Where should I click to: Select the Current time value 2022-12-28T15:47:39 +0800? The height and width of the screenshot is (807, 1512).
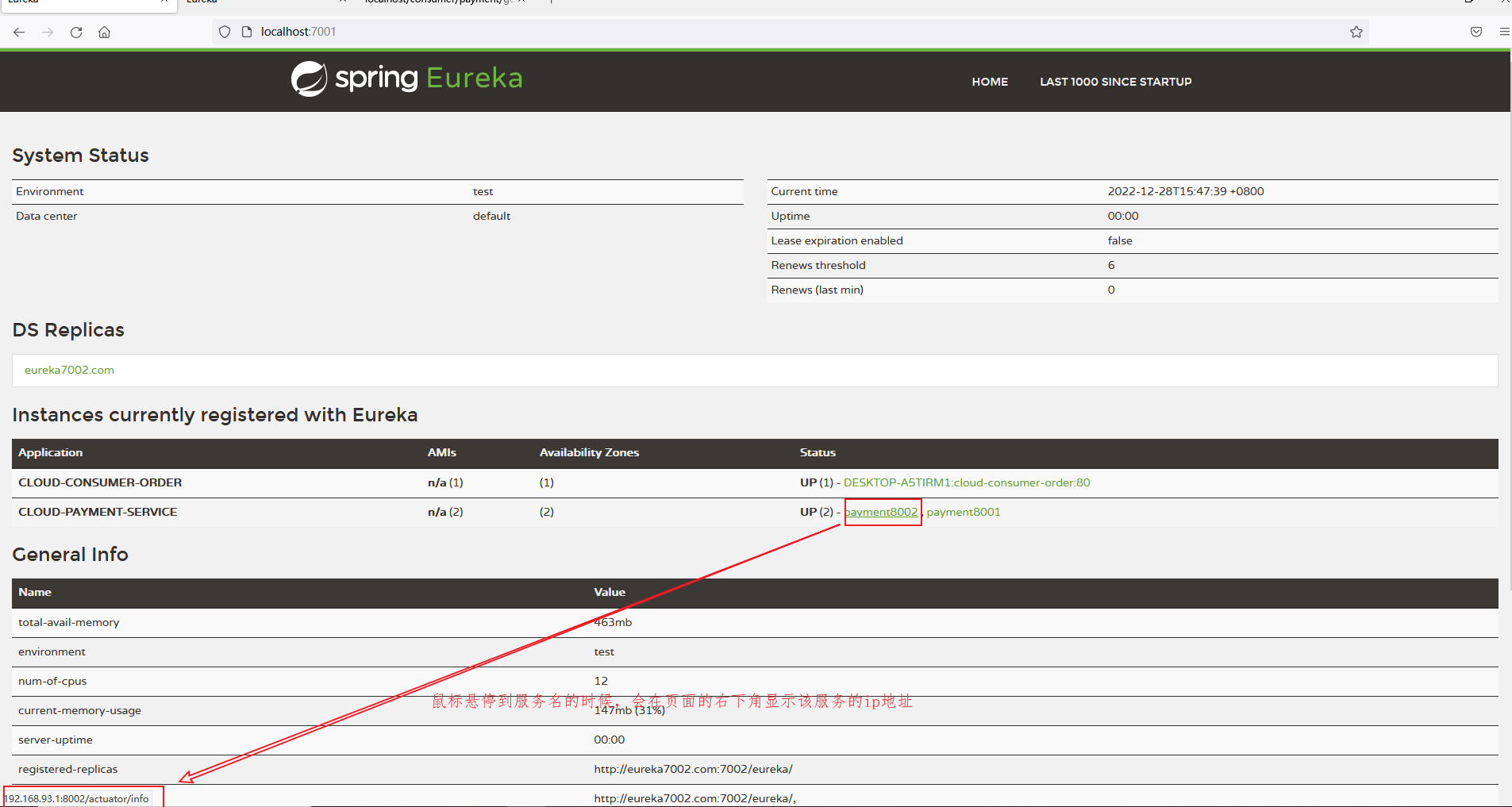click(x=1186, y=191)
